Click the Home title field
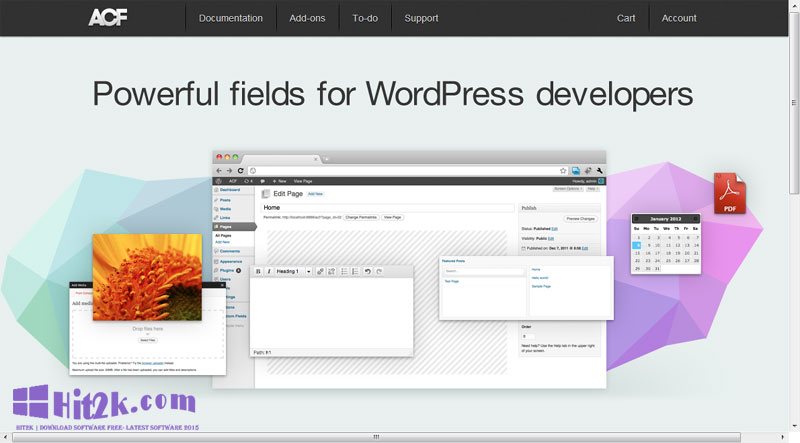Viewport: 800px width, 443px height. 387,208
